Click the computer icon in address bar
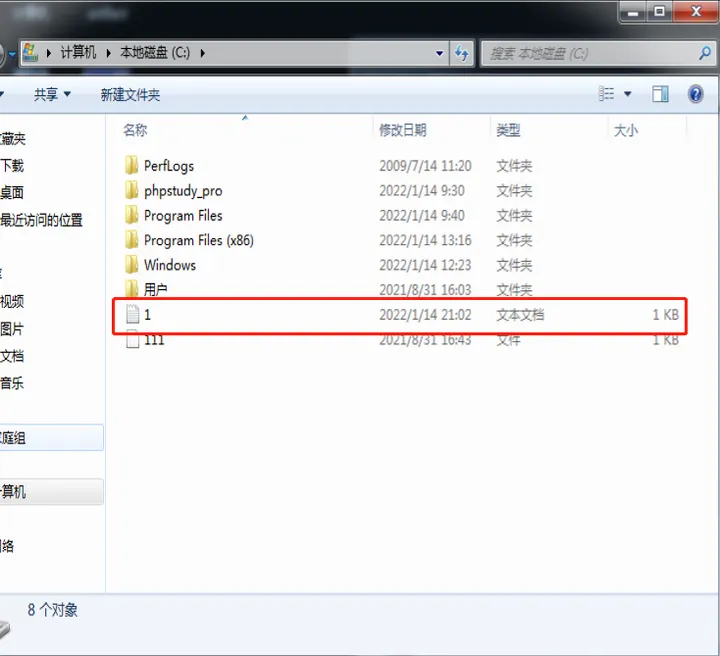This screenshot has width=720, height=656. coord(31,53)
